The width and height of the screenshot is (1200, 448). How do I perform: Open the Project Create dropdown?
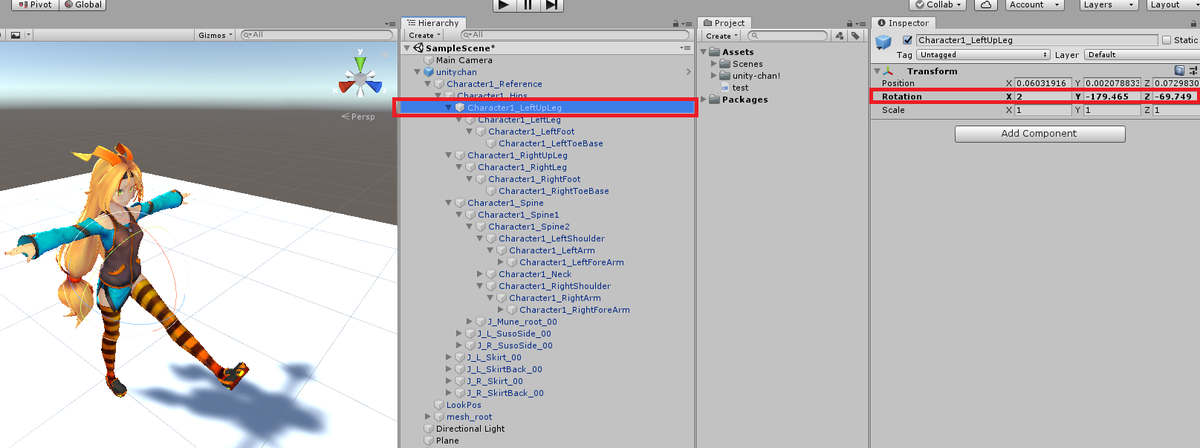[x=722, y=35]
